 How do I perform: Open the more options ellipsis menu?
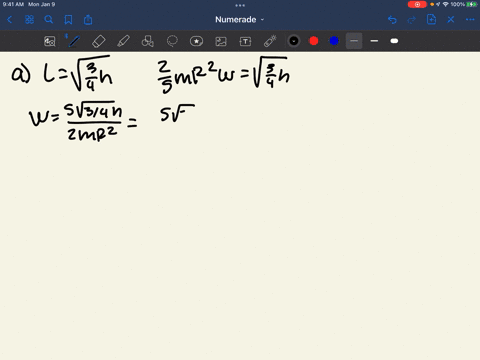coord(470,20)
